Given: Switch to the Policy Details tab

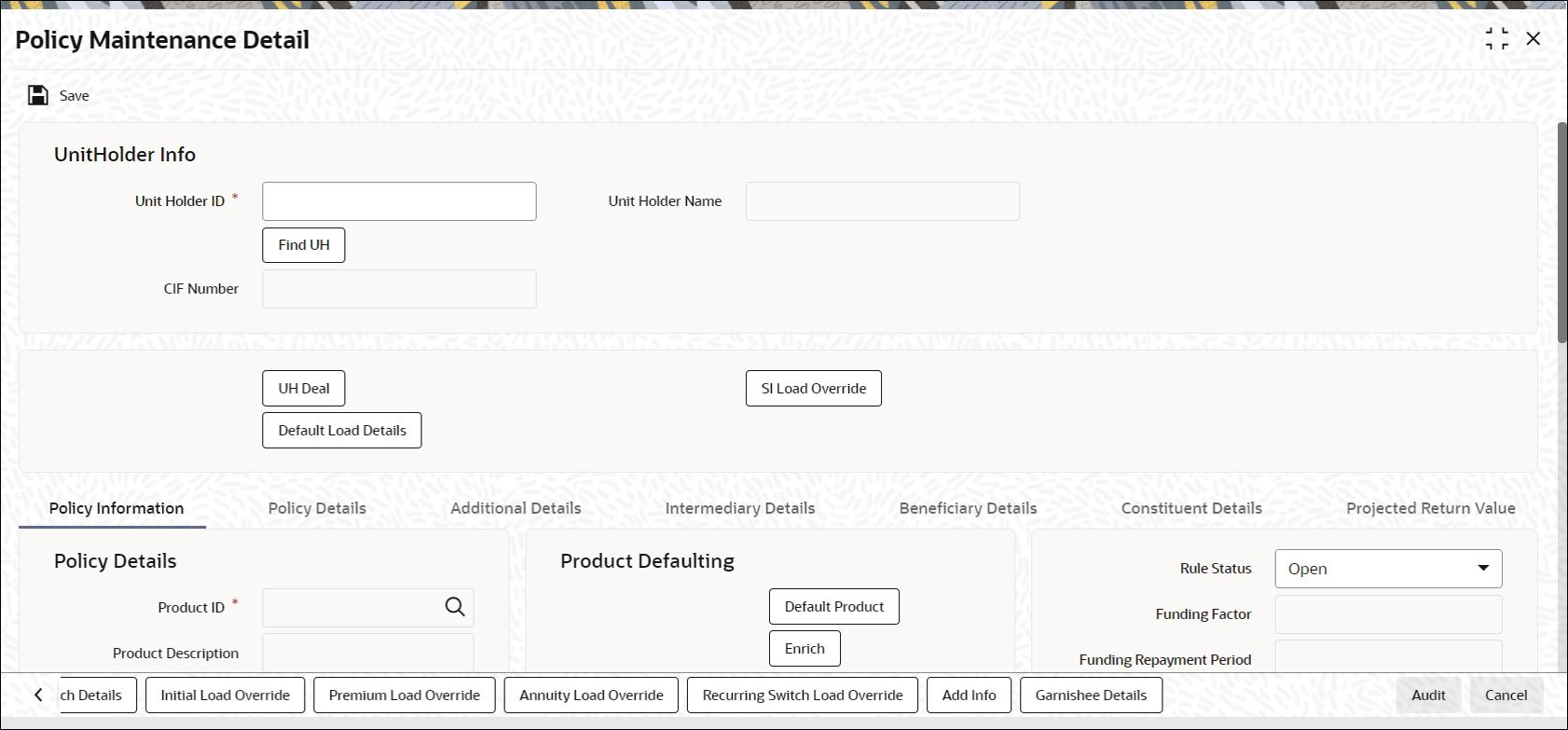Looking at the screenshot, I should click(x=317, y=508).
